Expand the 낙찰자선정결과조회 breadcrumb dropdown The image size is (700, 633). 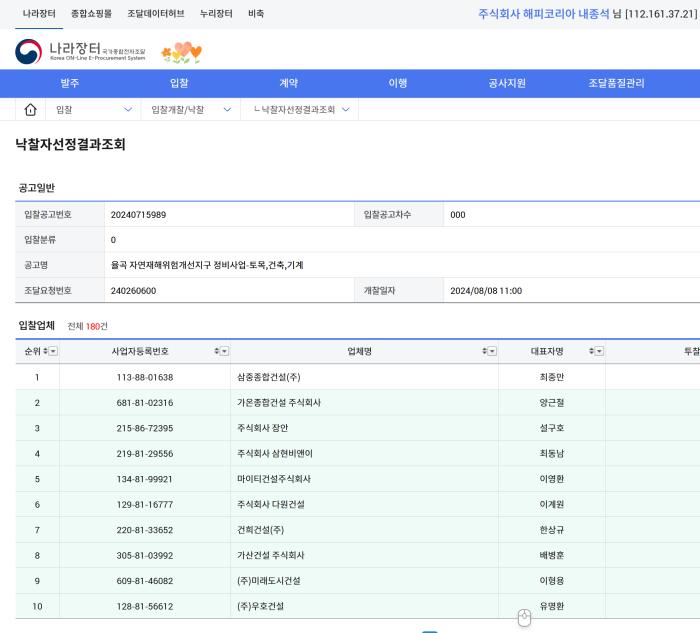click(346, 110)
